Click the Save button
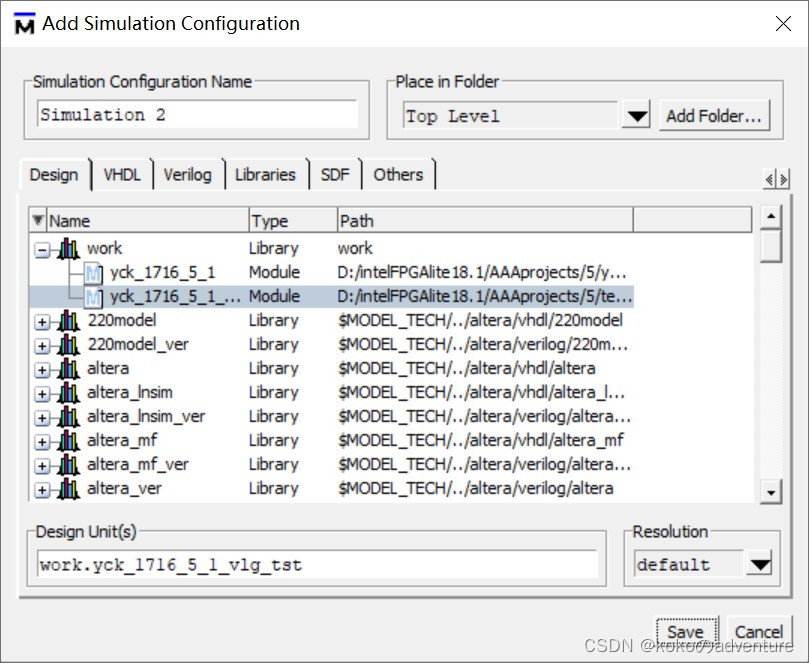Viewport: 809px width, 663px height. (686, 632)
